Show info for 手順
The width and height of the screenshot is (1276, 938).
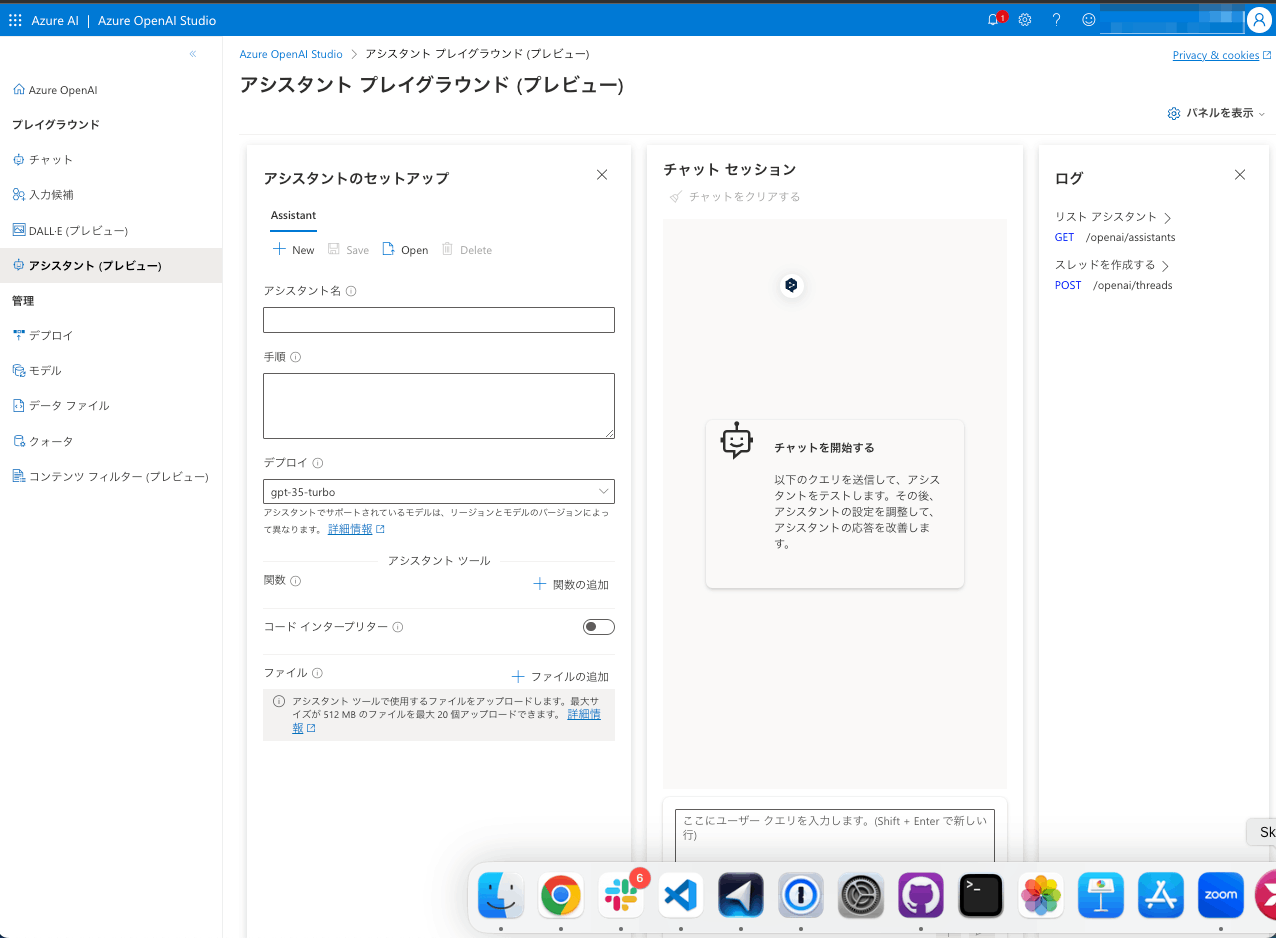(x=295, y=357)
